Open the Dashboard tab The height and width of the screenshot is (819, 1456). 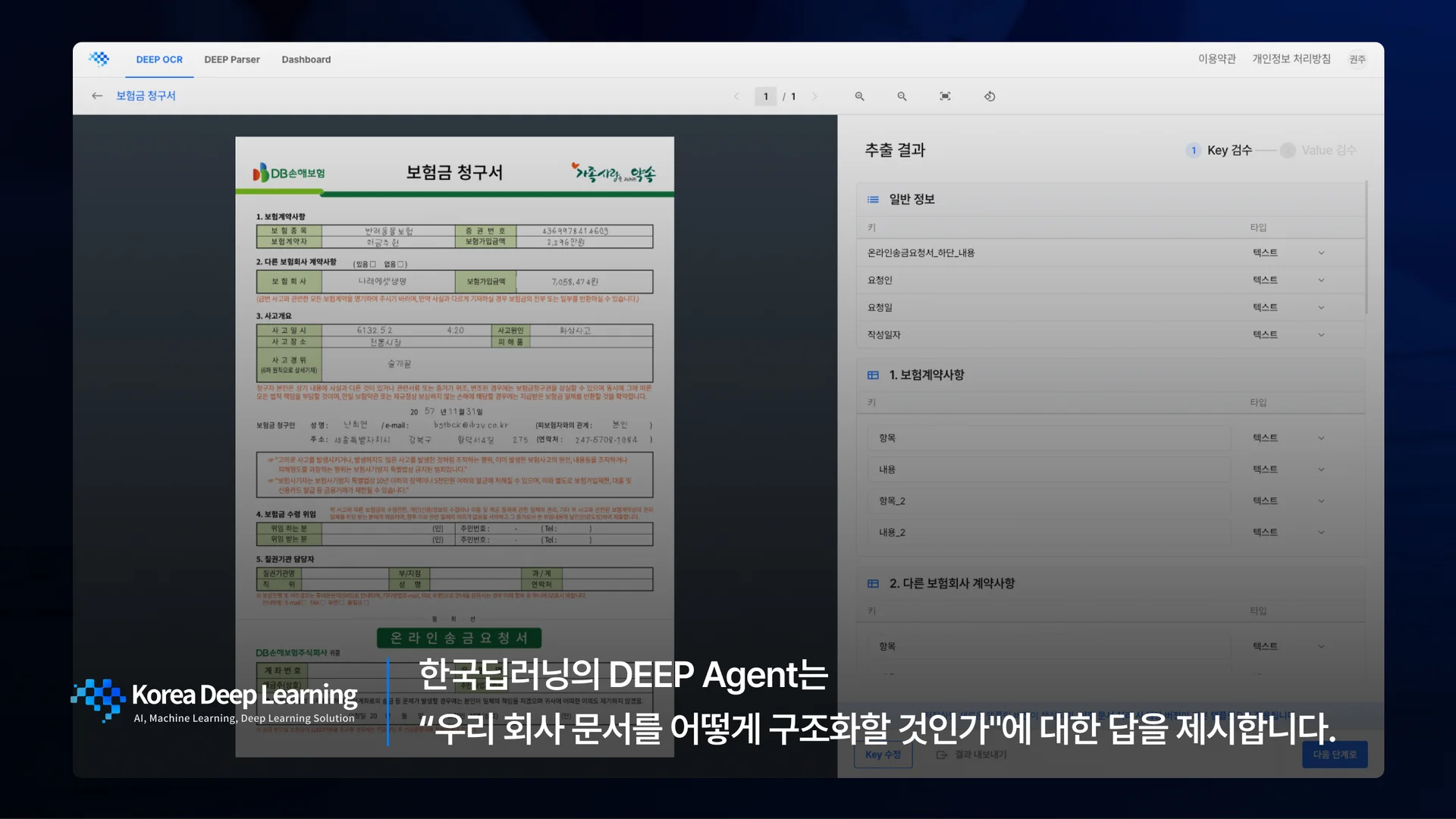pyautogui.click(x=306, y=60)
